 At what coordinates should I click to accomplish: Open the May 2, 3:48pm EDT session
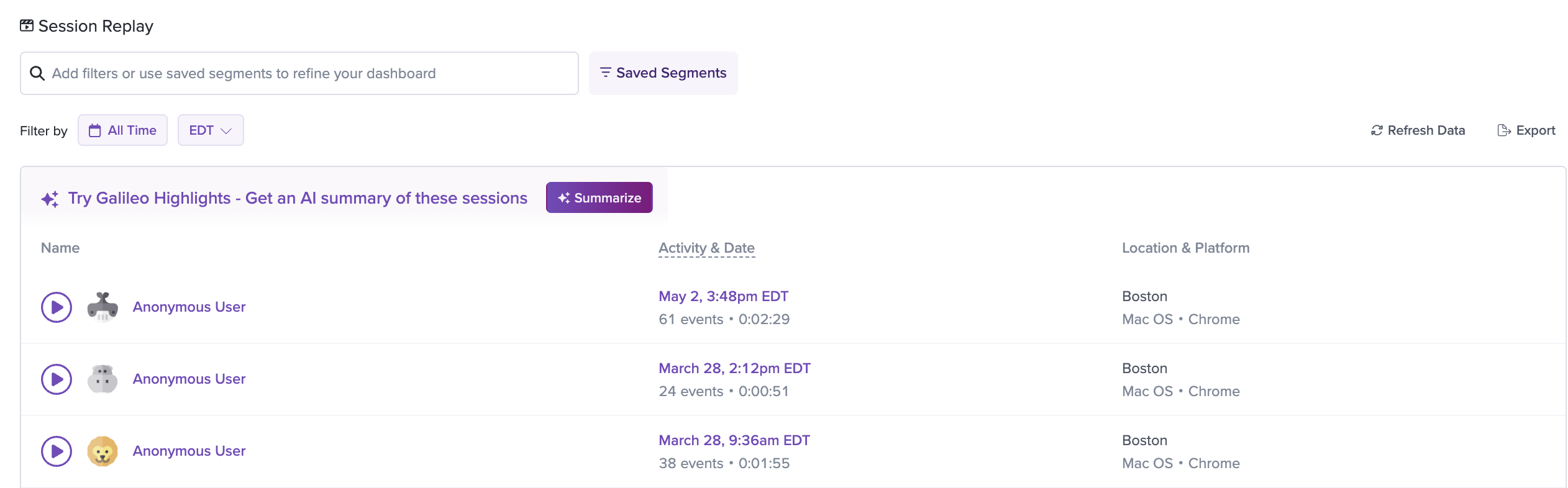(x=723, y=296)
